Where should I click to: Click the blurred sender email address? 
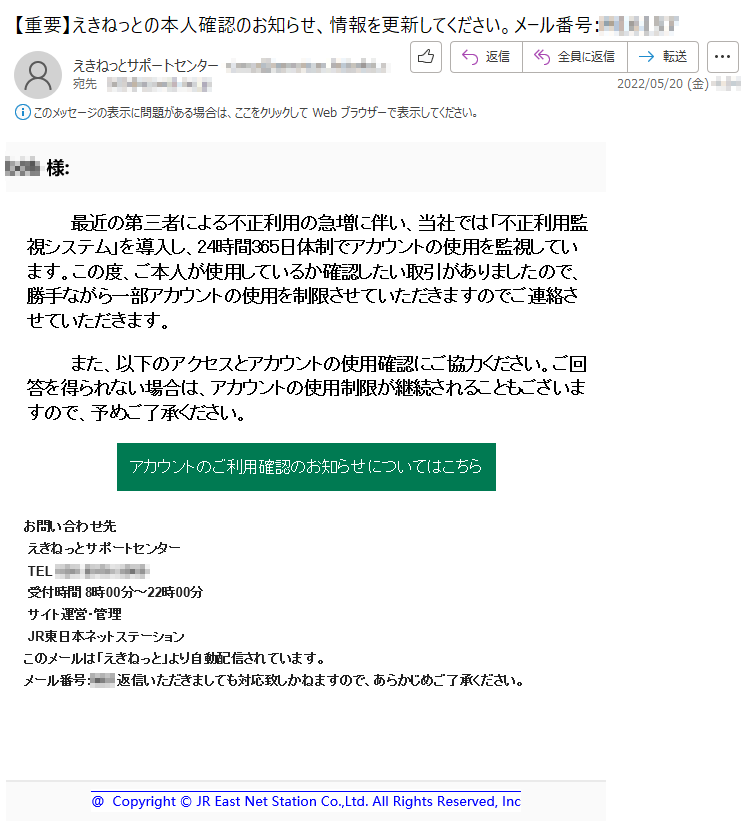point(307,66)
